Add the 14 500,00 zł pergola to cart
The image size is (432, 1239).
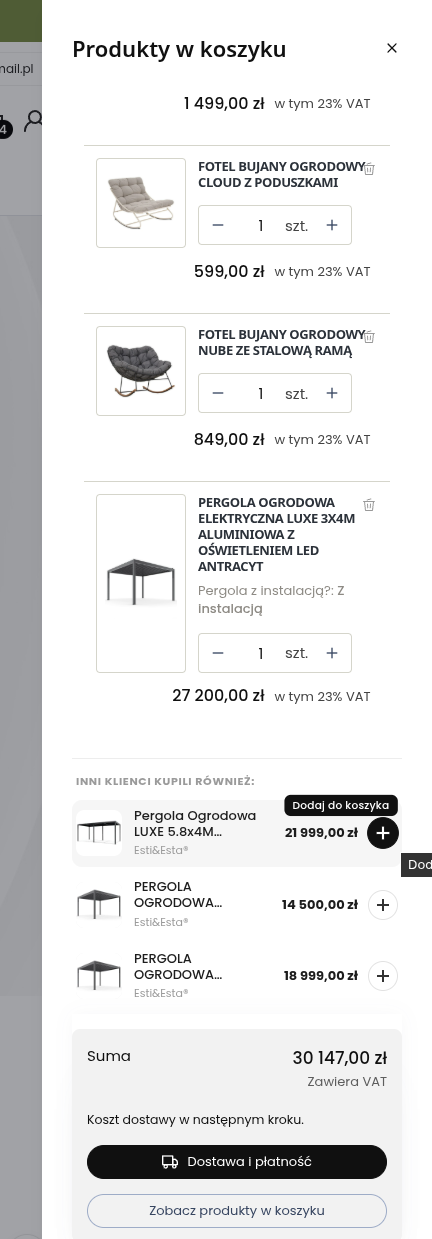click(x=383, y=905)
